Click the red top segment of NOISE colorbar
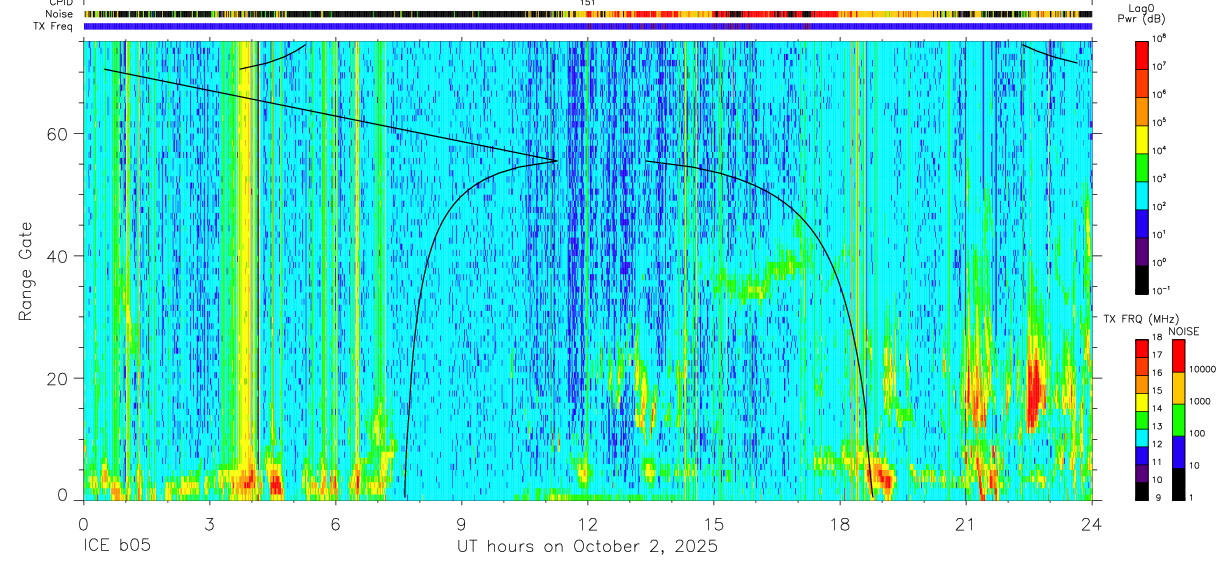 (x=1179, y=356)
